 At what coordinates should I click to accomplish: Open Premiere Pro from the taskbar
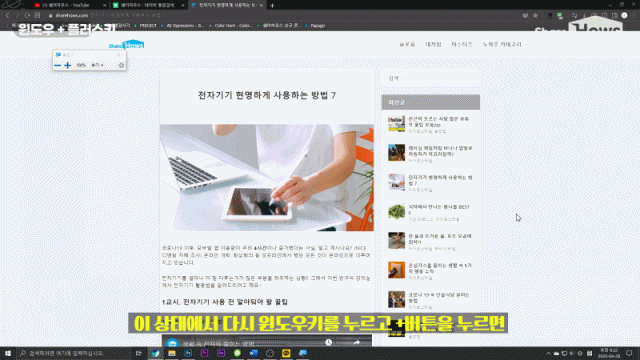tap(204, 353)
